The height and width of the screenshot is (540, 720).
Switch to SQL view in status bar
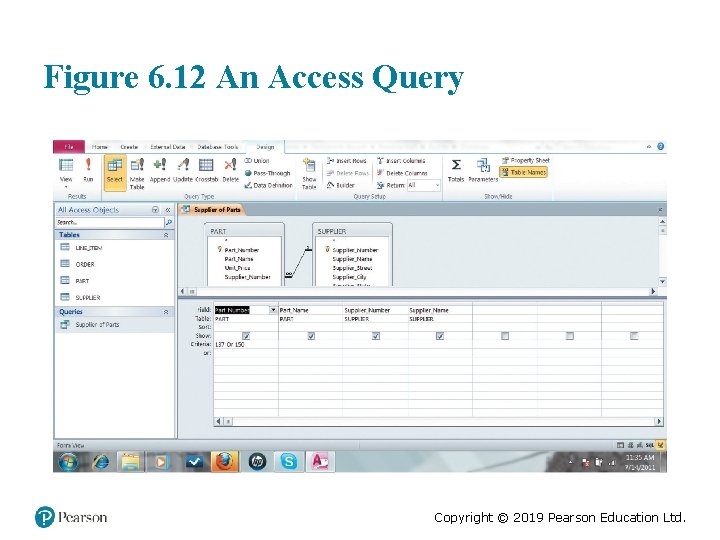click(x=649, y=445)
